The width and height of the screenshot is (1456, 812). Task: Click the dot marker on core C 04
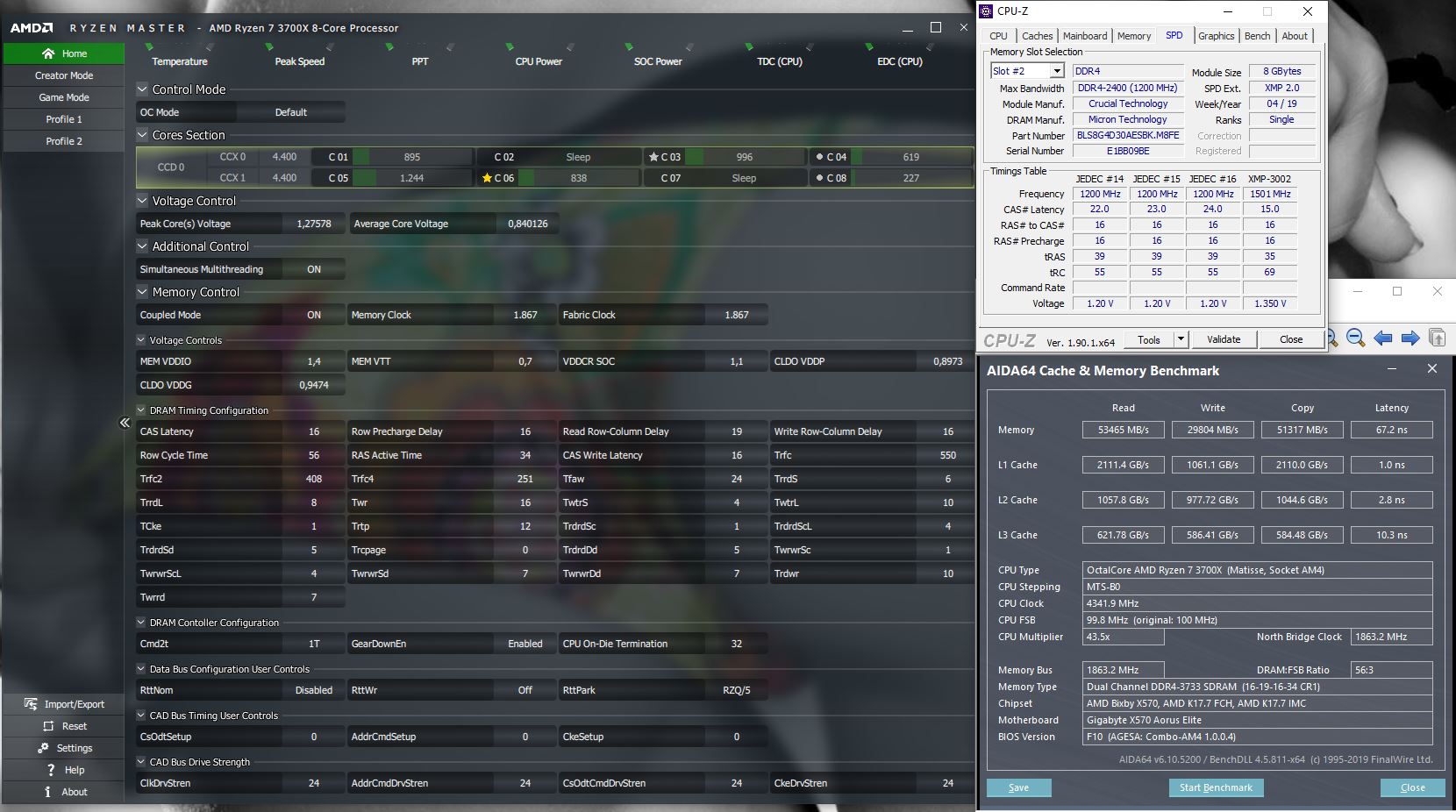click(819, 157)
